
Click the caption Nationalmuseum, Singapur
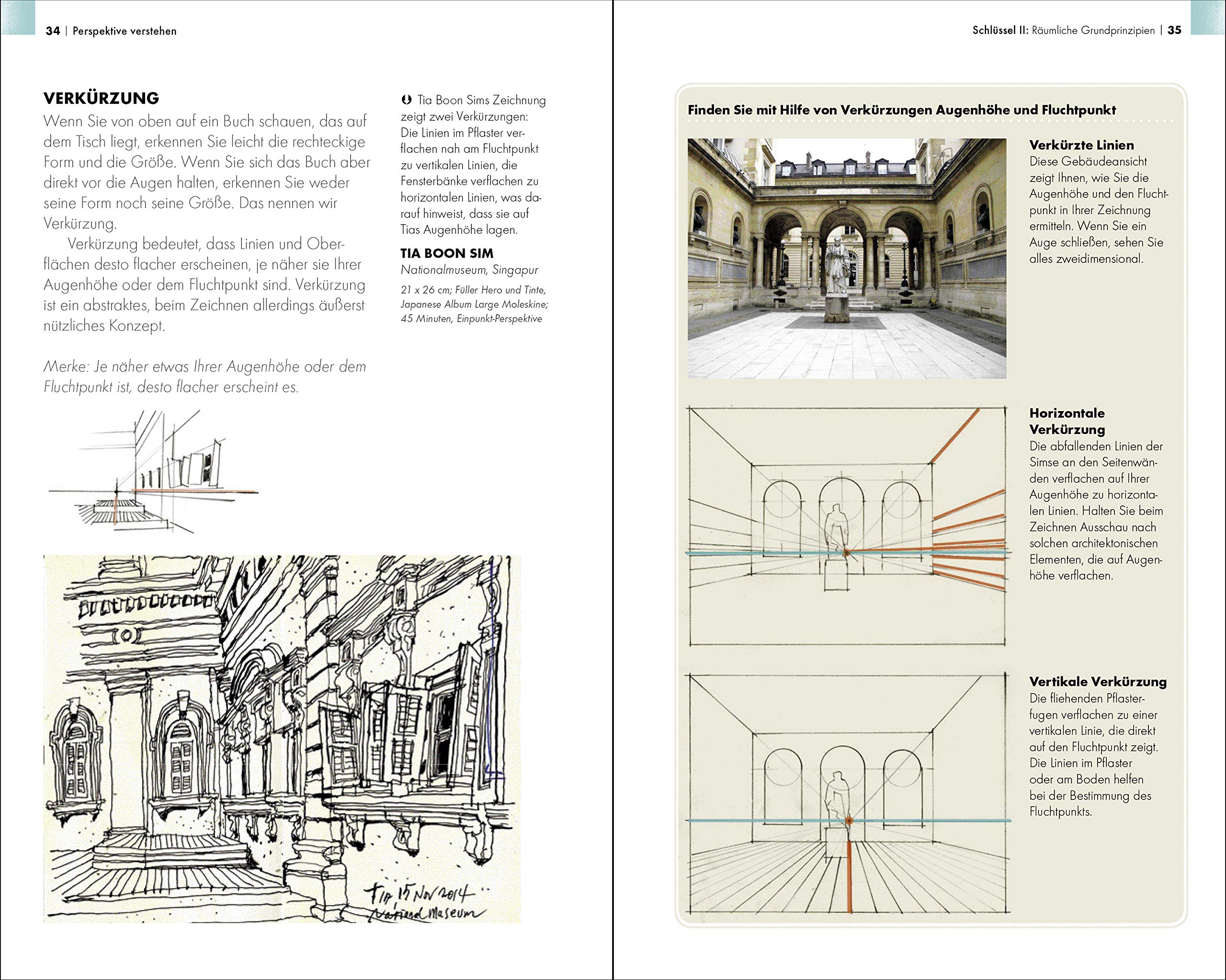pos(469,270)
